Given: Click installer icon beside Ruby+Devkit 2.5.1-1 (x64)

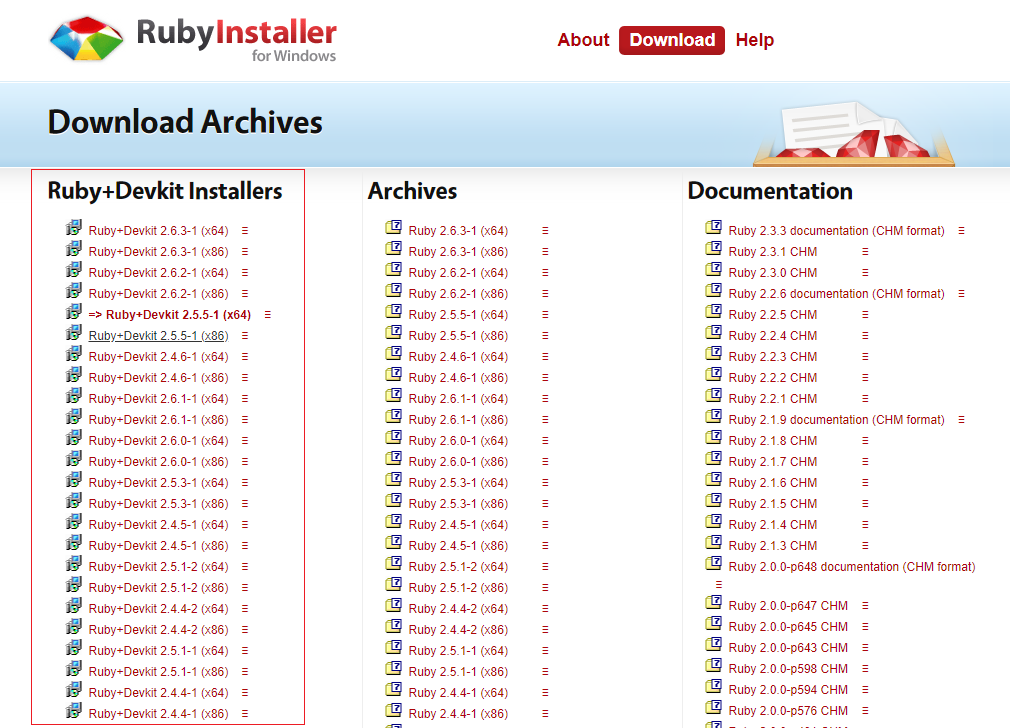Looking at the screenshot, I should click(73, 647).
